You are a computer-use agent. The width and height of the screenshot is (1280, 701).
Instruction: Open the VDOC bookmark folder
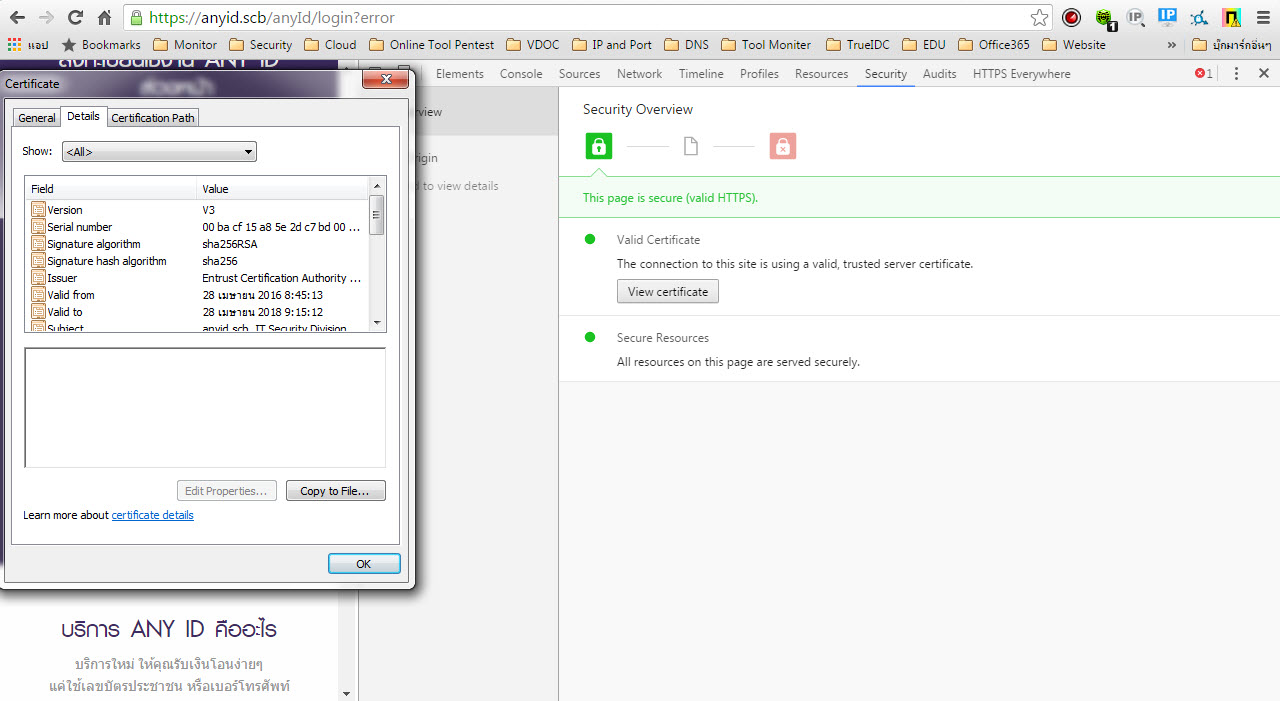point(533,44)
